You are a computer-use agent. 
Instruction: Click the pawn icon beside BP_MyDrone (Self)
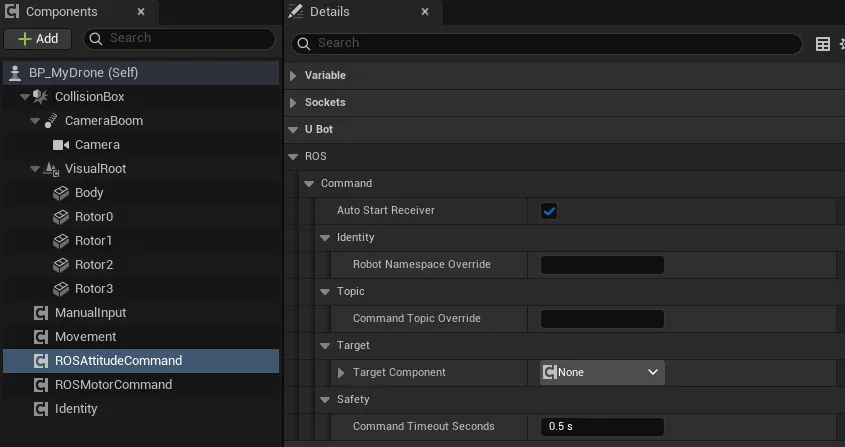(15, 73)
